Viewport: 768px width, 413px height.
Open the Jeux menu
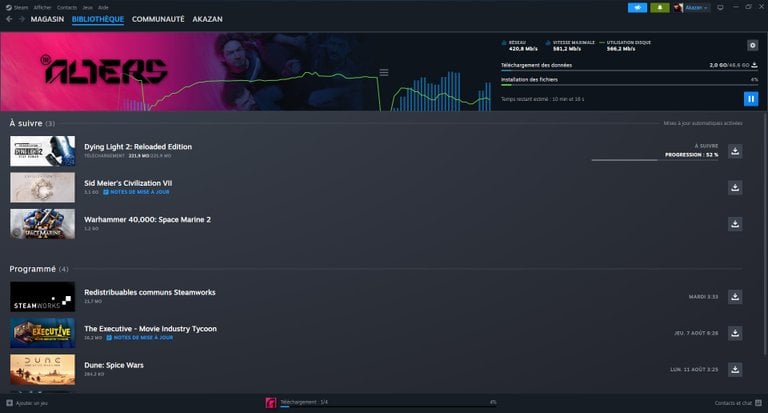[x=87, y=7]
